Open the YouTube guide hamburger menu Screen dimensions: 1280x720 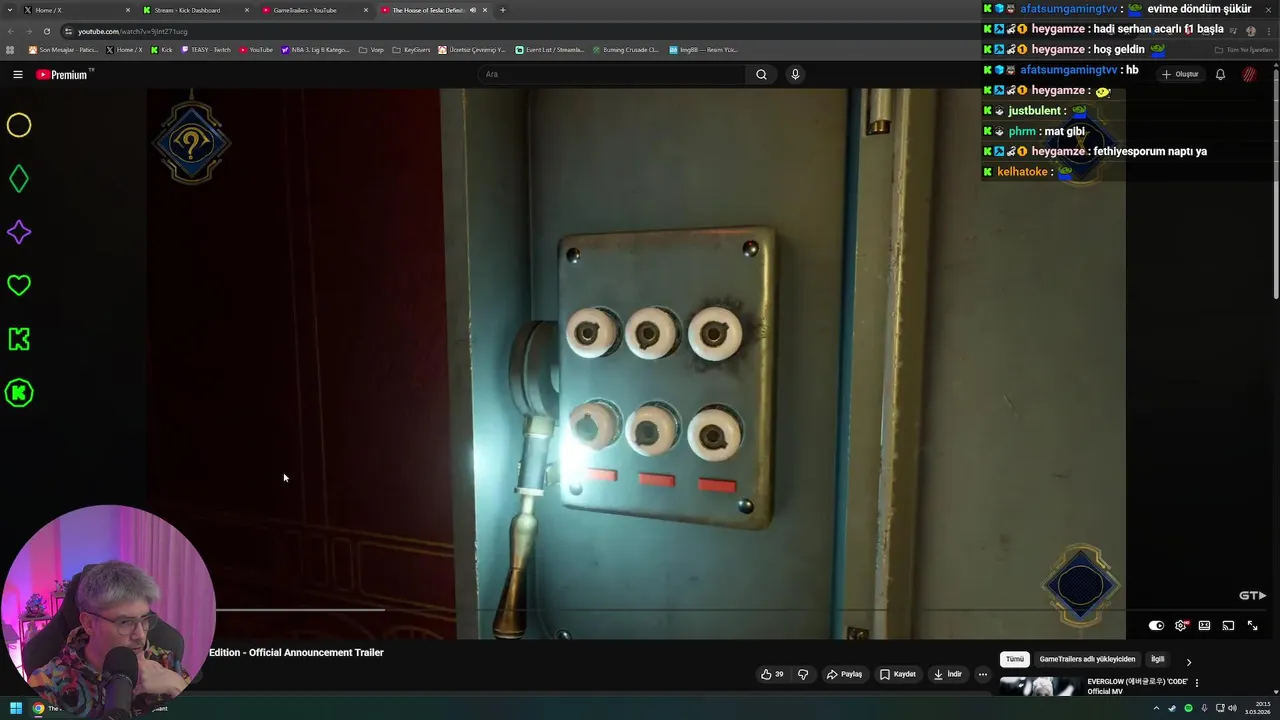pyautogui.click(x=18, y=74)
